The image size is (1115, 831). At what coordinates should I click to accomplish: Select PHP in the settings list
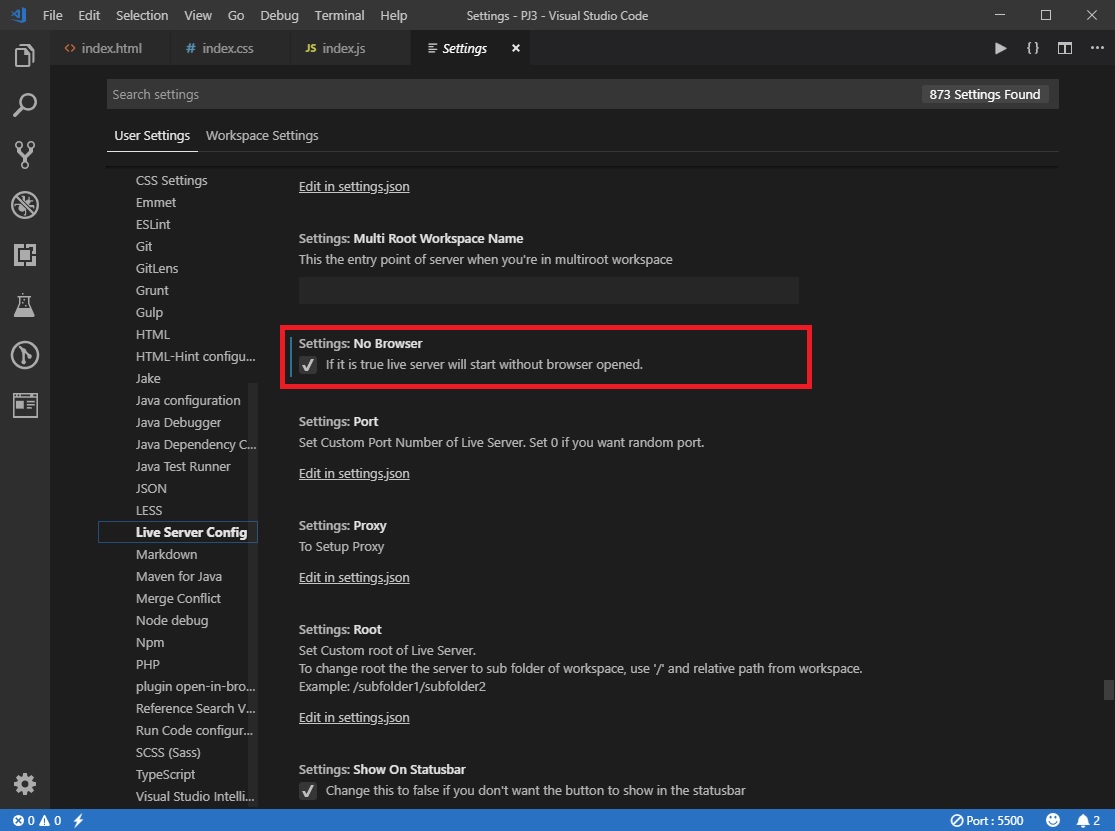147,665
